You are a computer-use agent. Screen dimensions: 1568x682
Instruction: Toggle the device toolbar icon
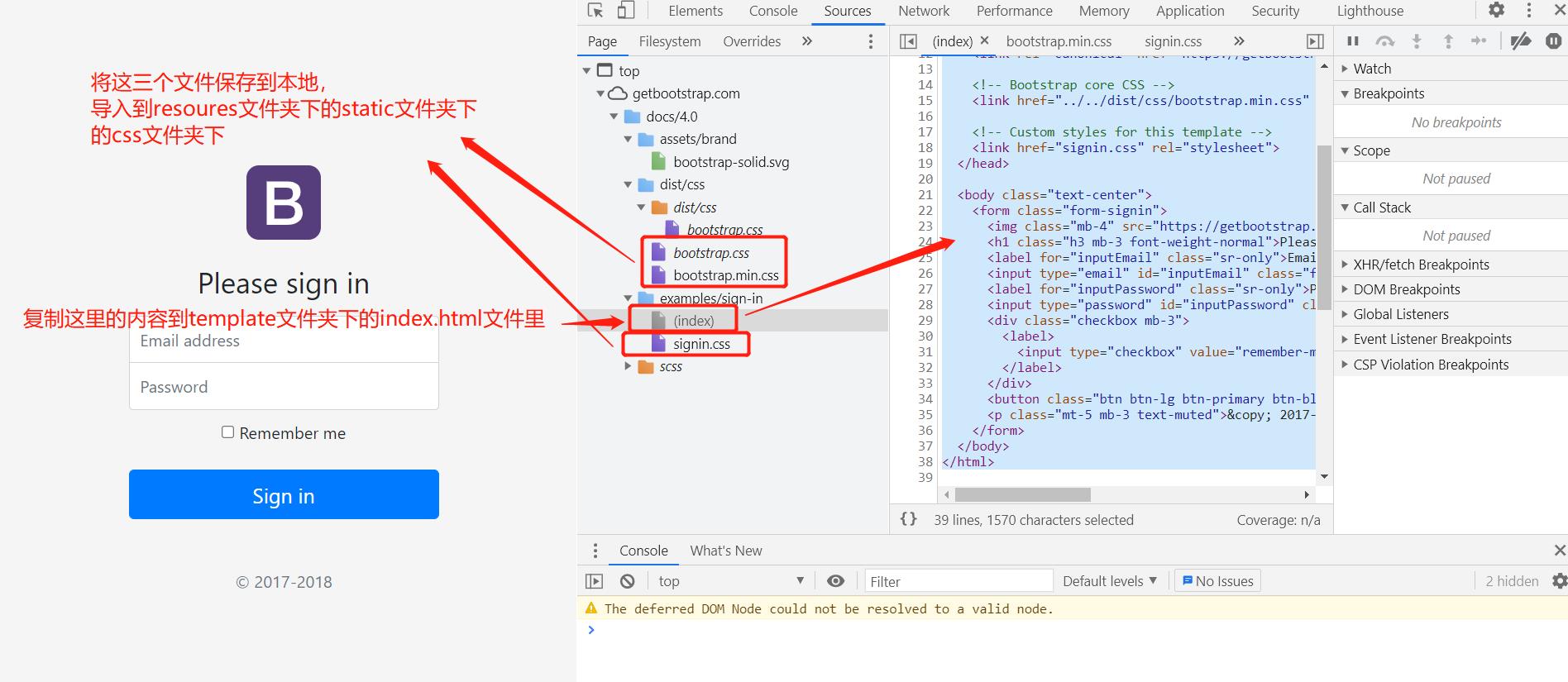tap(626, 11)
